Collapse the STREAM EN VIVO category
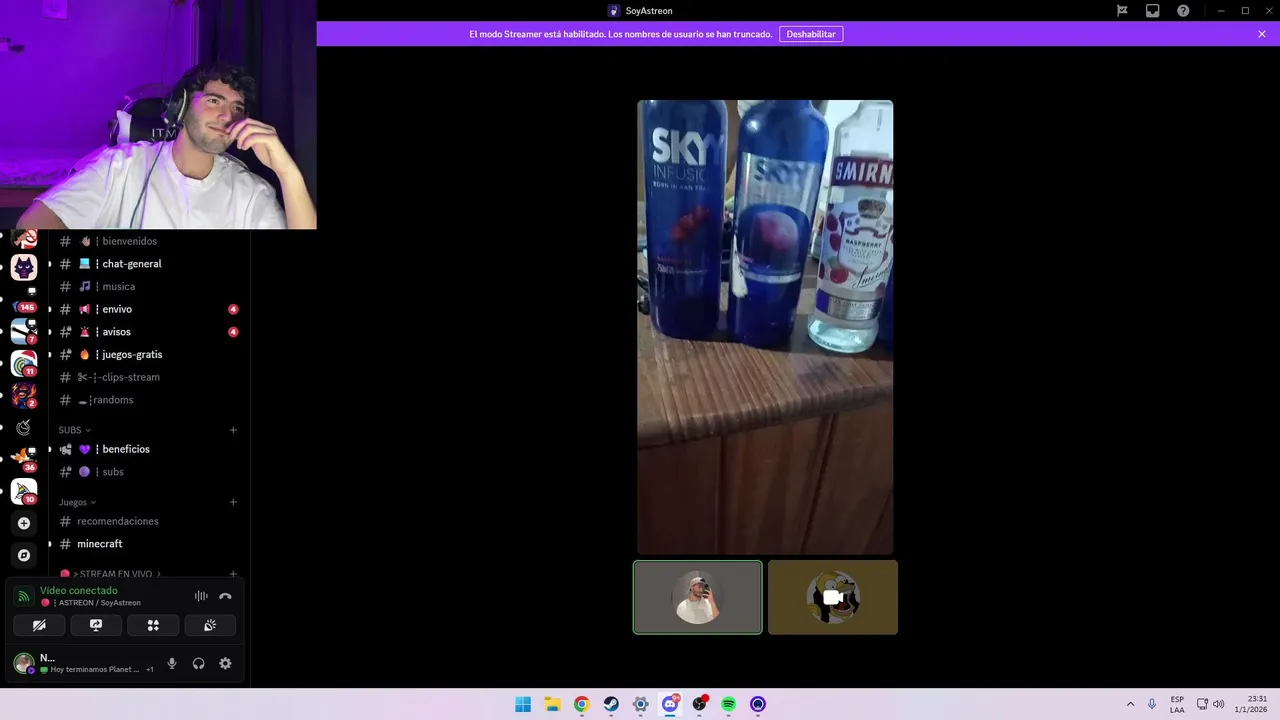 tap(110, 574)
